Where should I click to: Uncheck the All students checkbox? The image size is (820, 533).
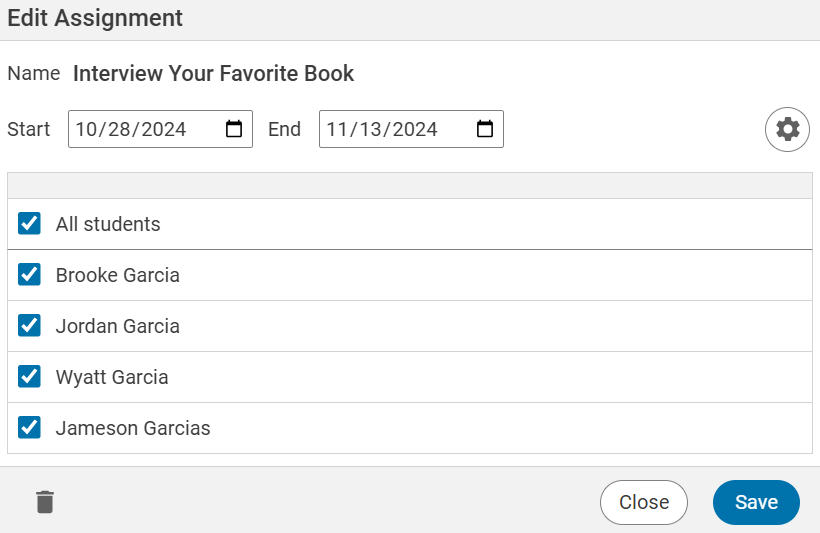30,224
